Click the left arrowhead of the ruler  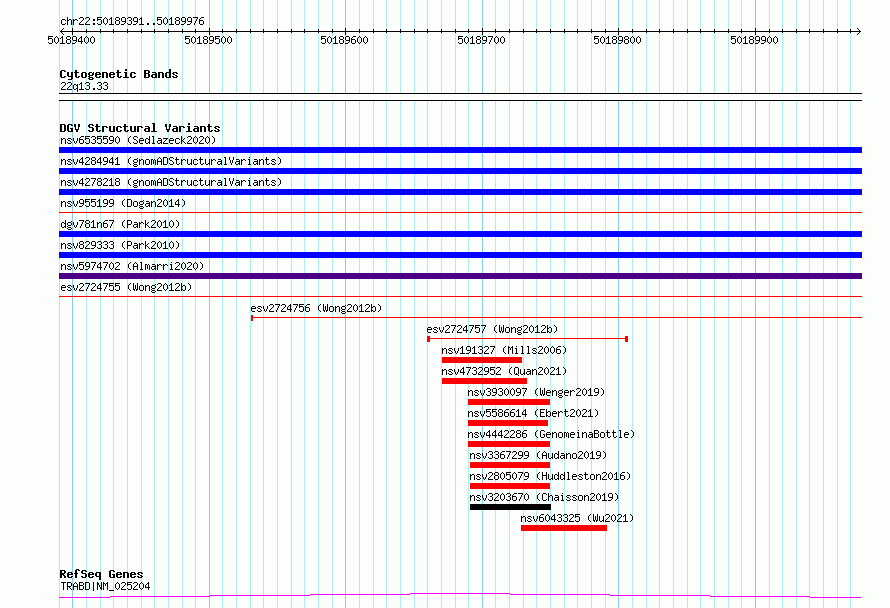click(62, 31)
